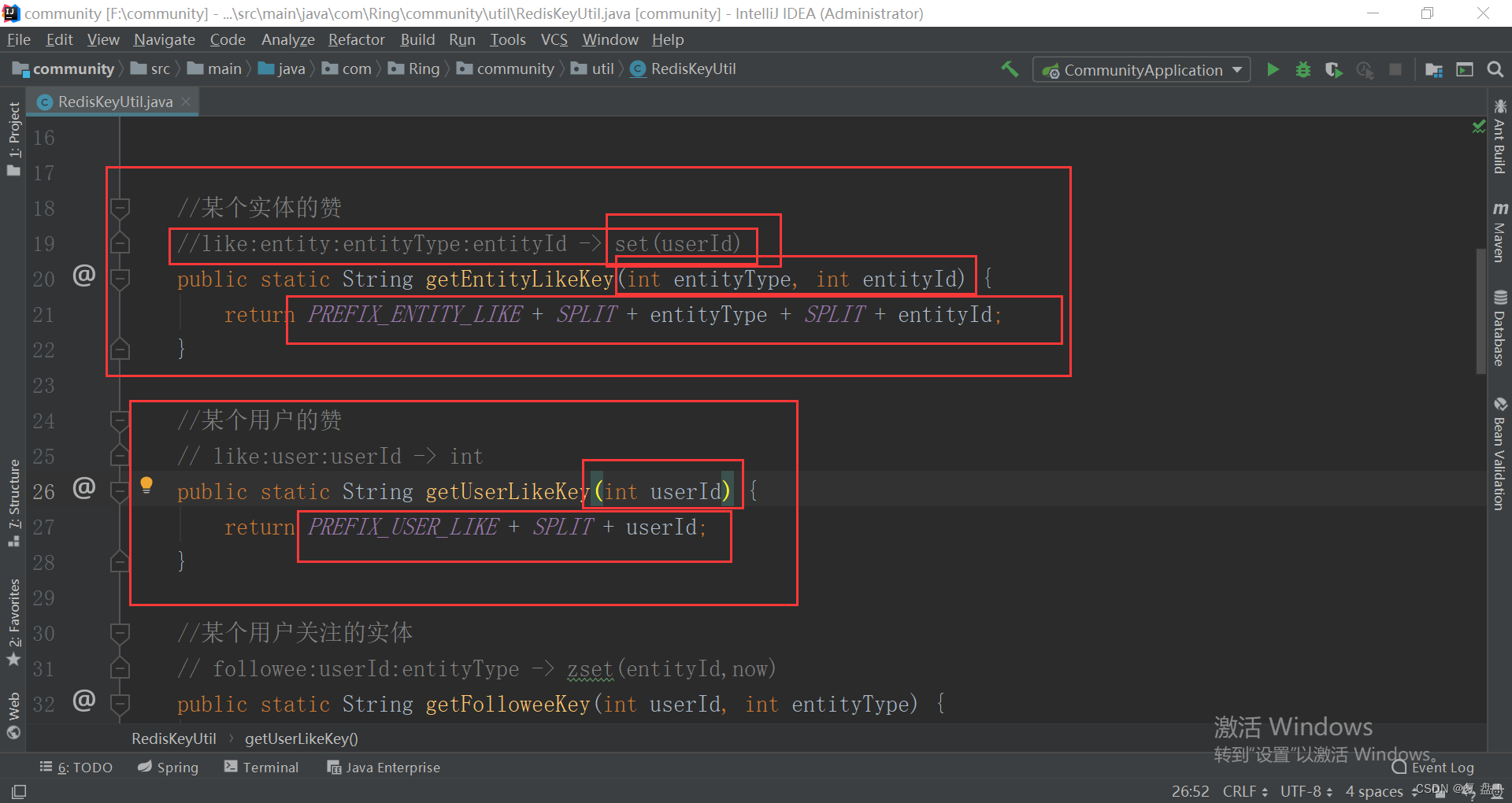Viewport: 1512px width, 803px height.
Task: Collapse the getEntityLikeKey method fold on line 20
Action: click(120, 279)
